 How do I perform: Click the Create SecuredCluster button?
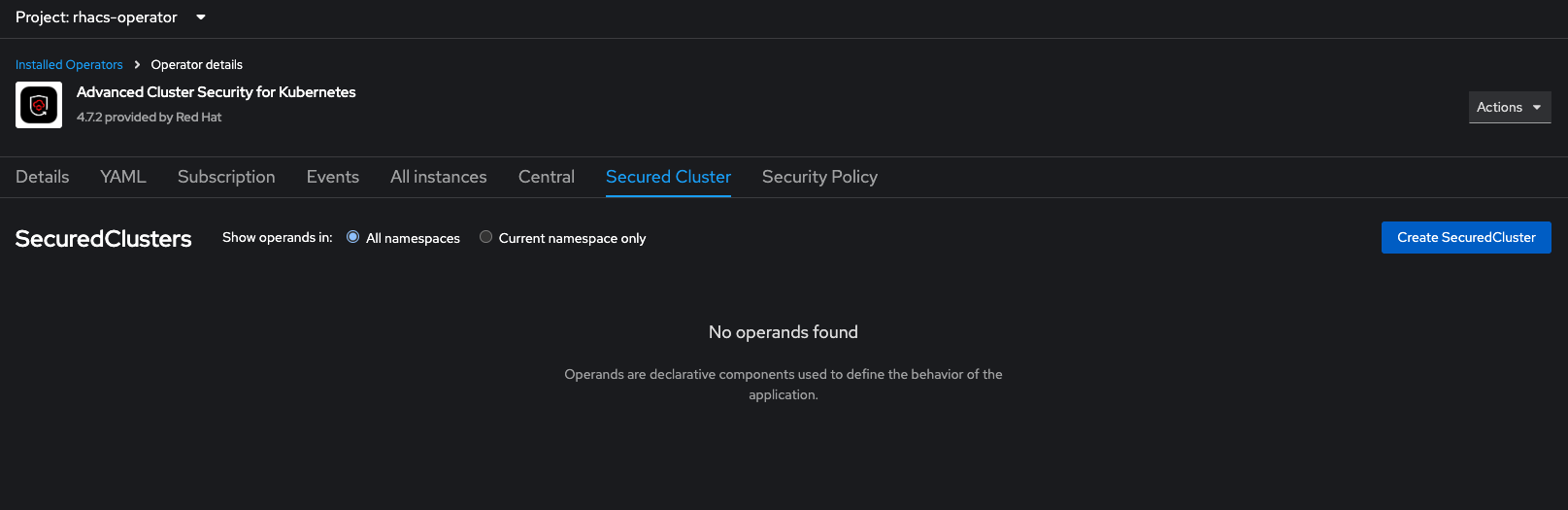point(1466,237)
